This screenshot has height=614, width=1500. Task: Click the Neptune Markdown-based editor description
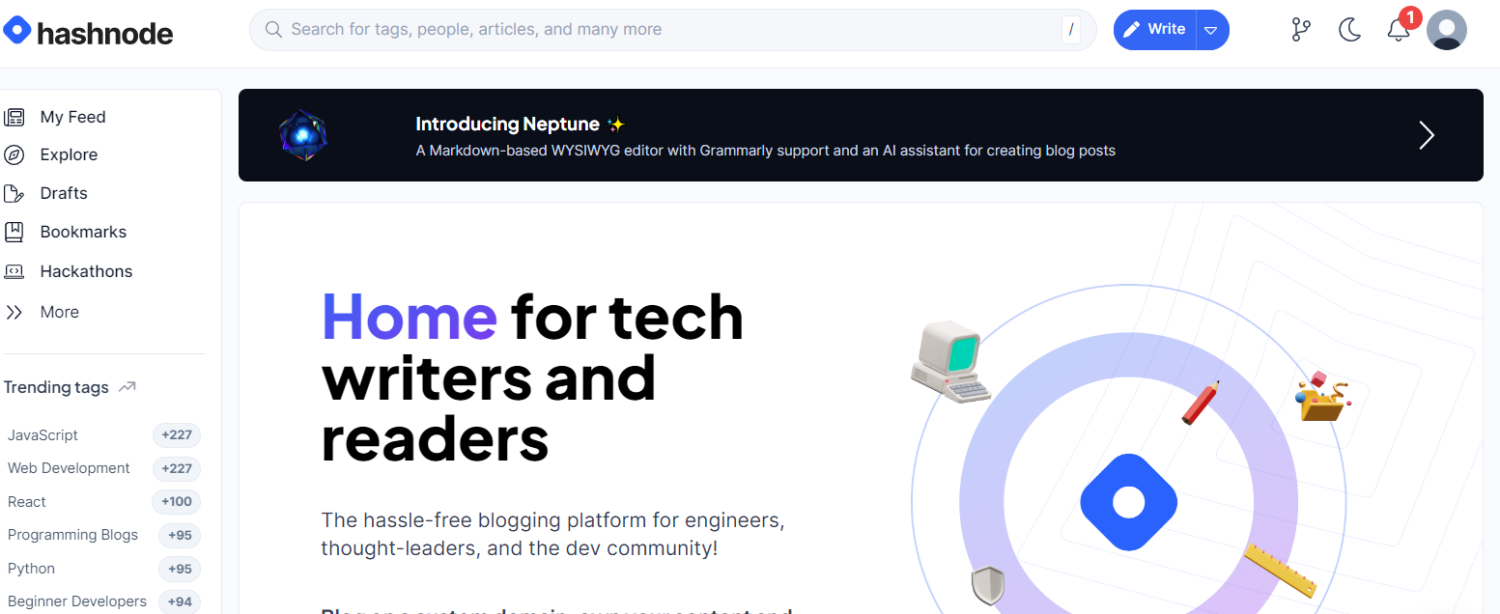tap(766, 151)
